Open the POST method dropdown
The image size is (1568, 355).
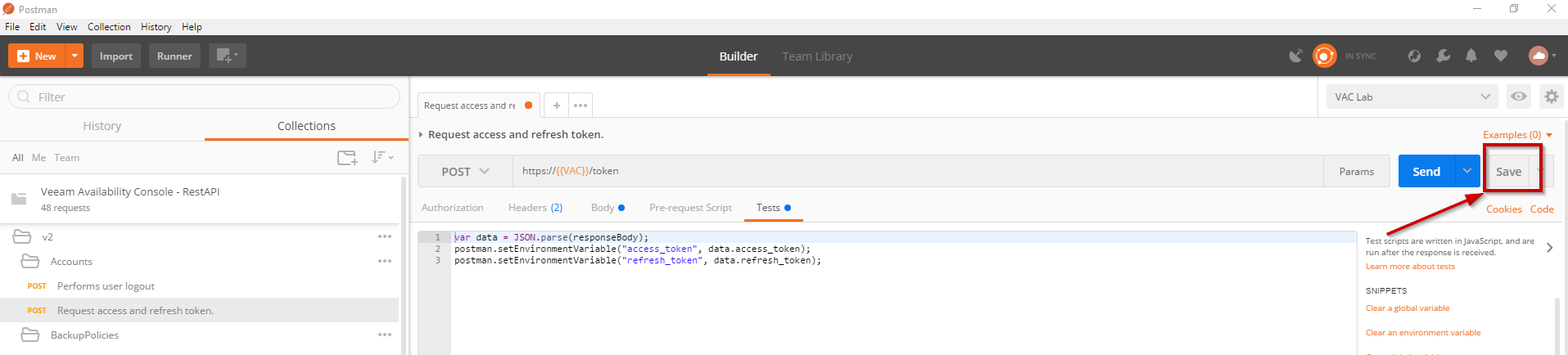pos(465,172)
